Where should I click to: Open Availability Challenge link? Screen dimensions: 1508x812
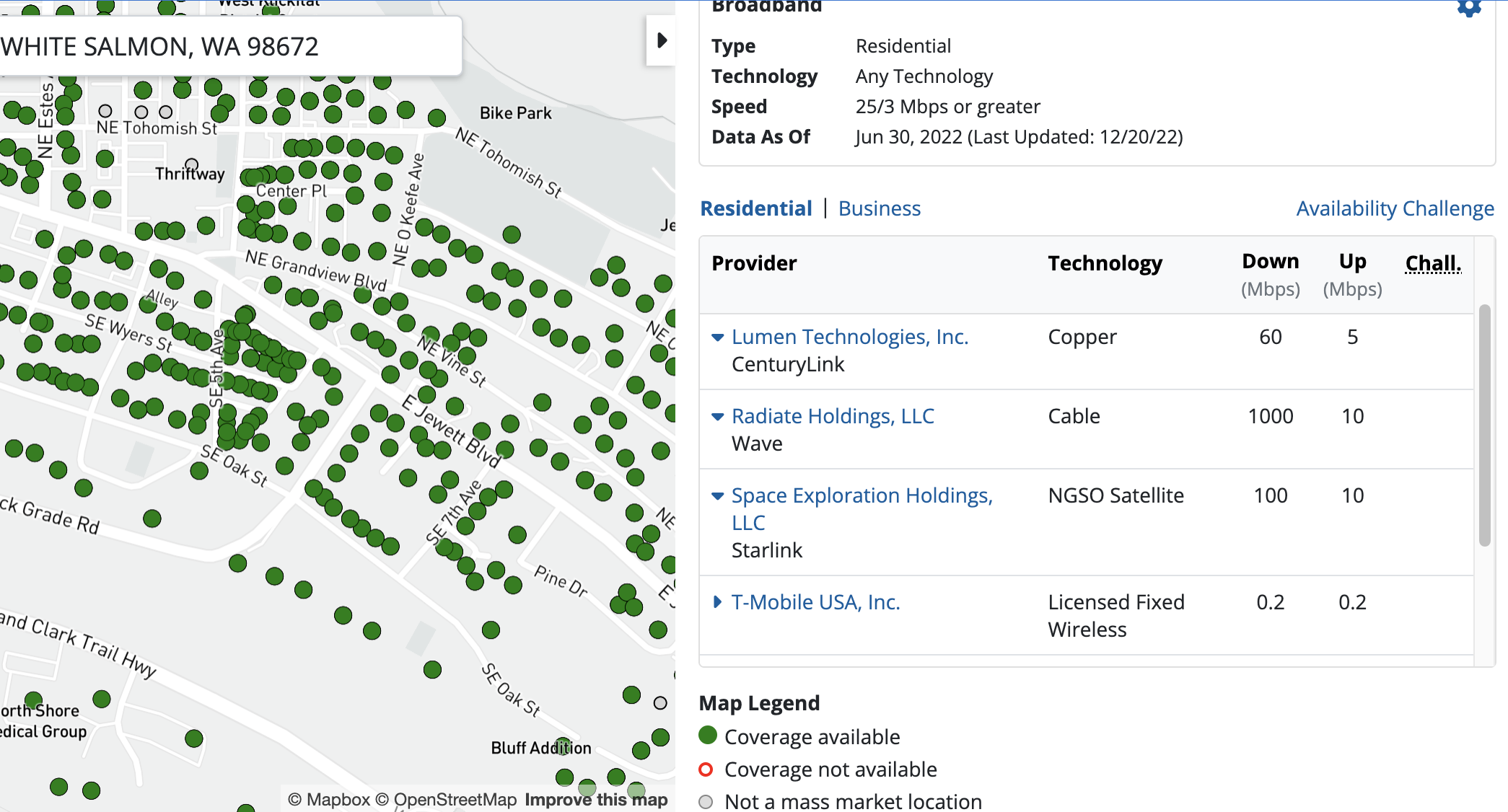coord(1395,208)
